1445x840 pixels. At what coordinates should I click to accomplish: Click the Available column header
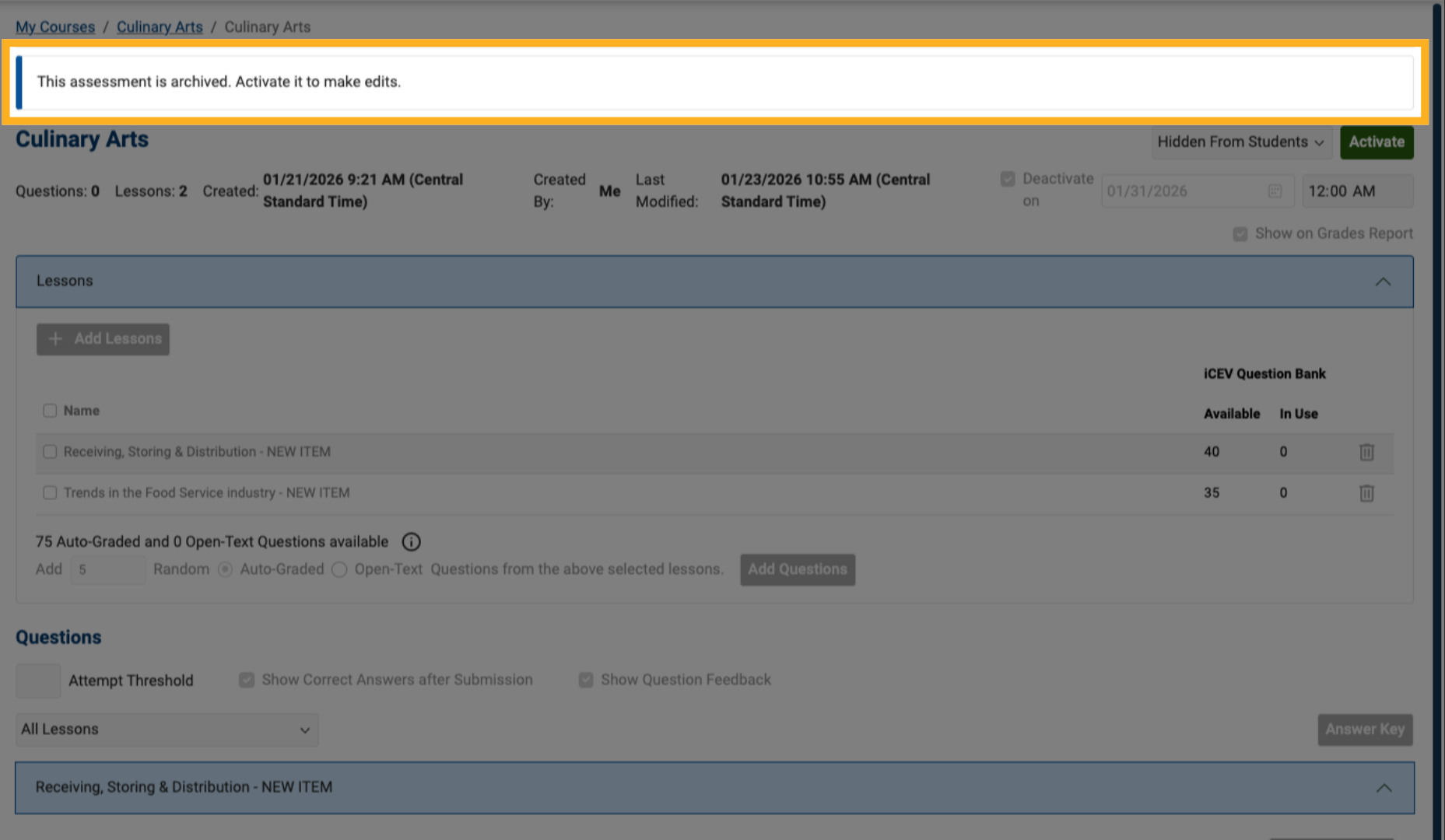(x=1232, y=415)
